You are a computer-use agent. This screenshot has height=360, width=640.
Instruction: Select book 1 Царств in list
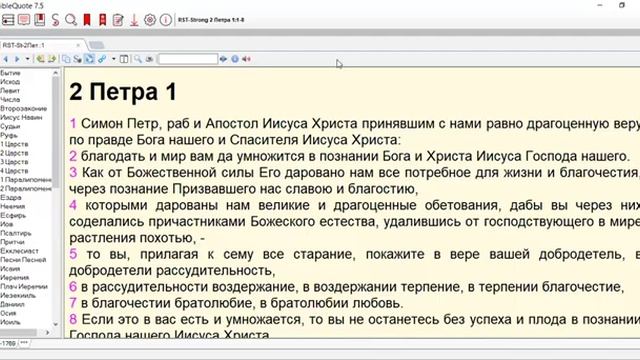14,144
